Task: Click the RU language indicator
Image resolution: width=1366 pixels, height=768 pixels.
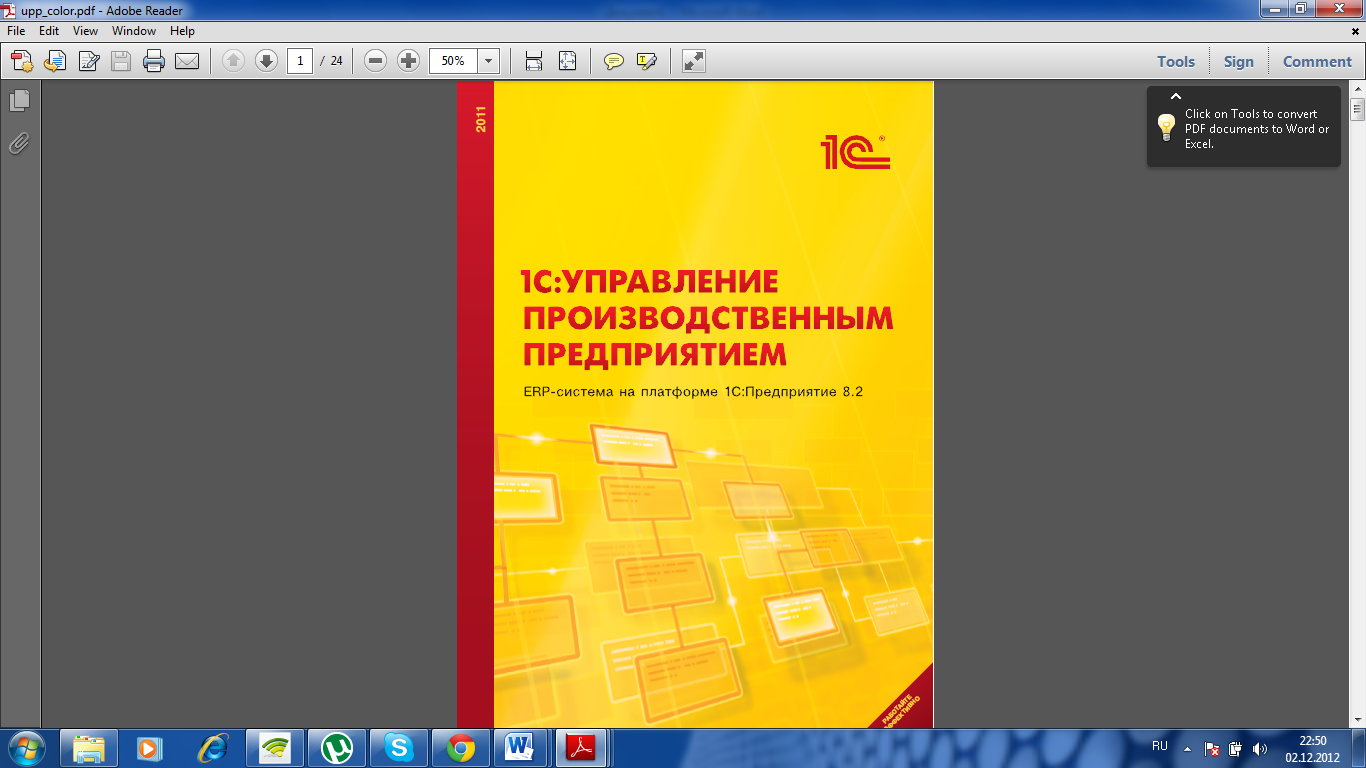Action: tap(1160, 746)
